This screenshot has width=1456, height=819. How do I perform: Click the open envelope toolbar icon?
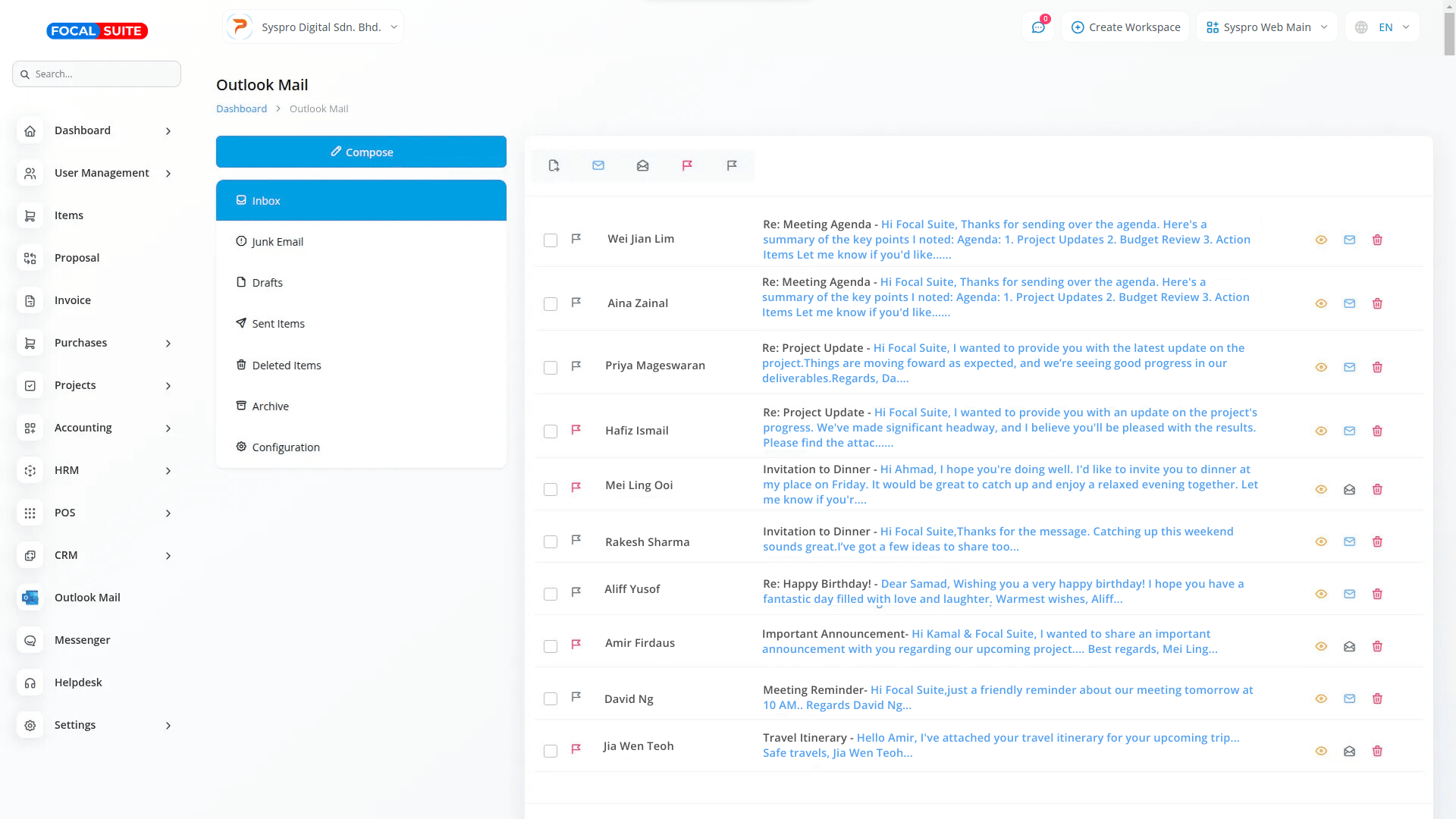point(642,165)
